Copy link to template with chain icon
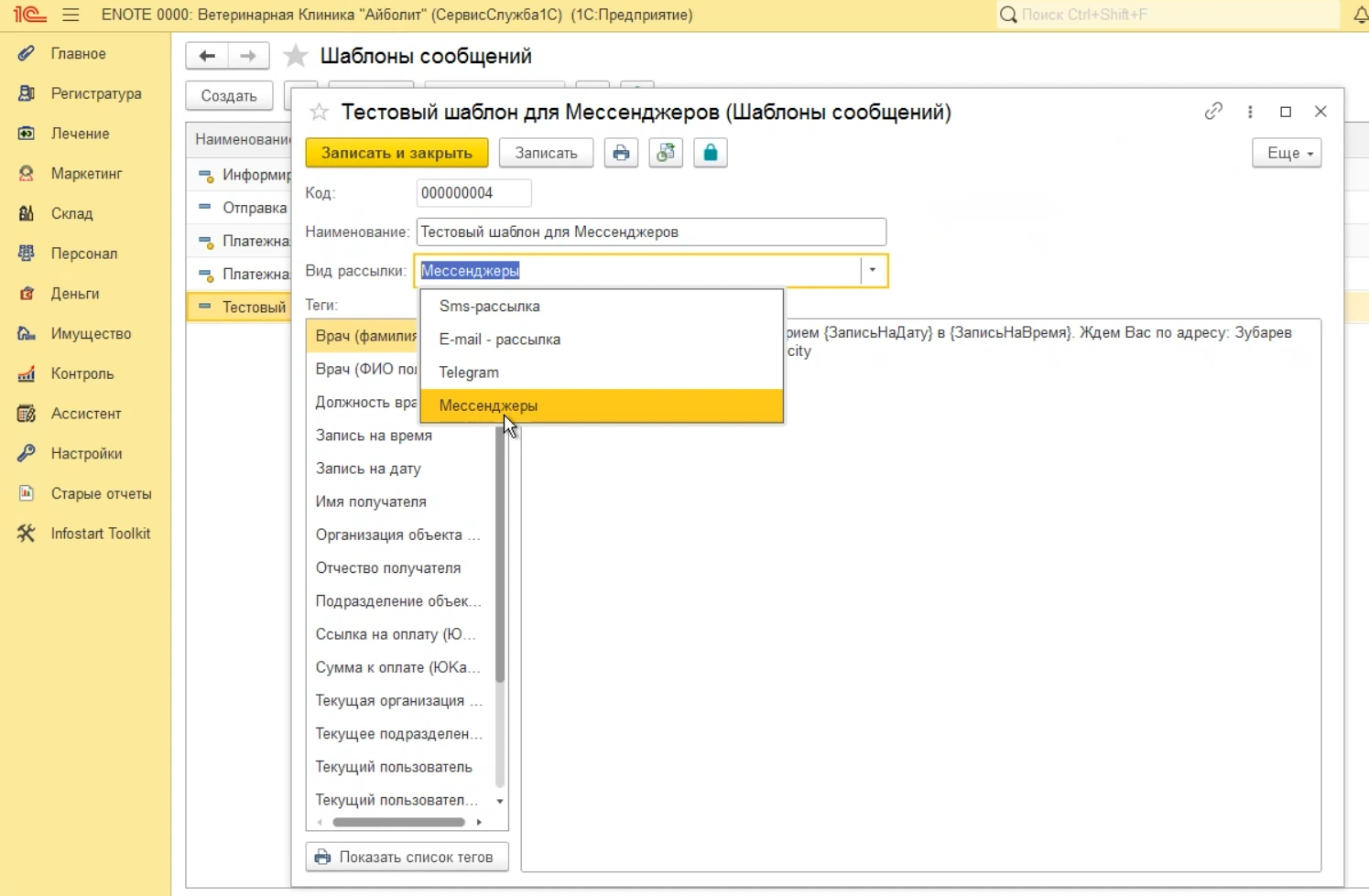The height and width of the screenshot is (896, 1369). pos(1213,112)
